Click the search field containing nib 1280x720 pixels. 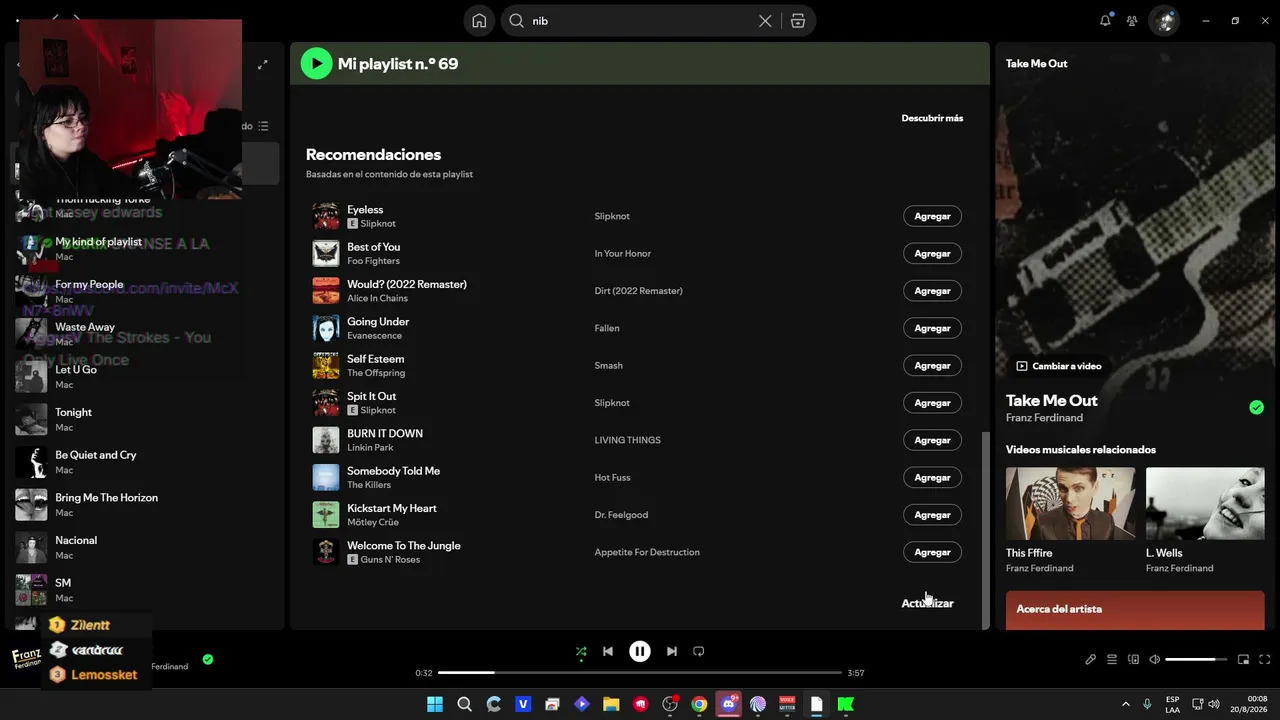[640, 21]
